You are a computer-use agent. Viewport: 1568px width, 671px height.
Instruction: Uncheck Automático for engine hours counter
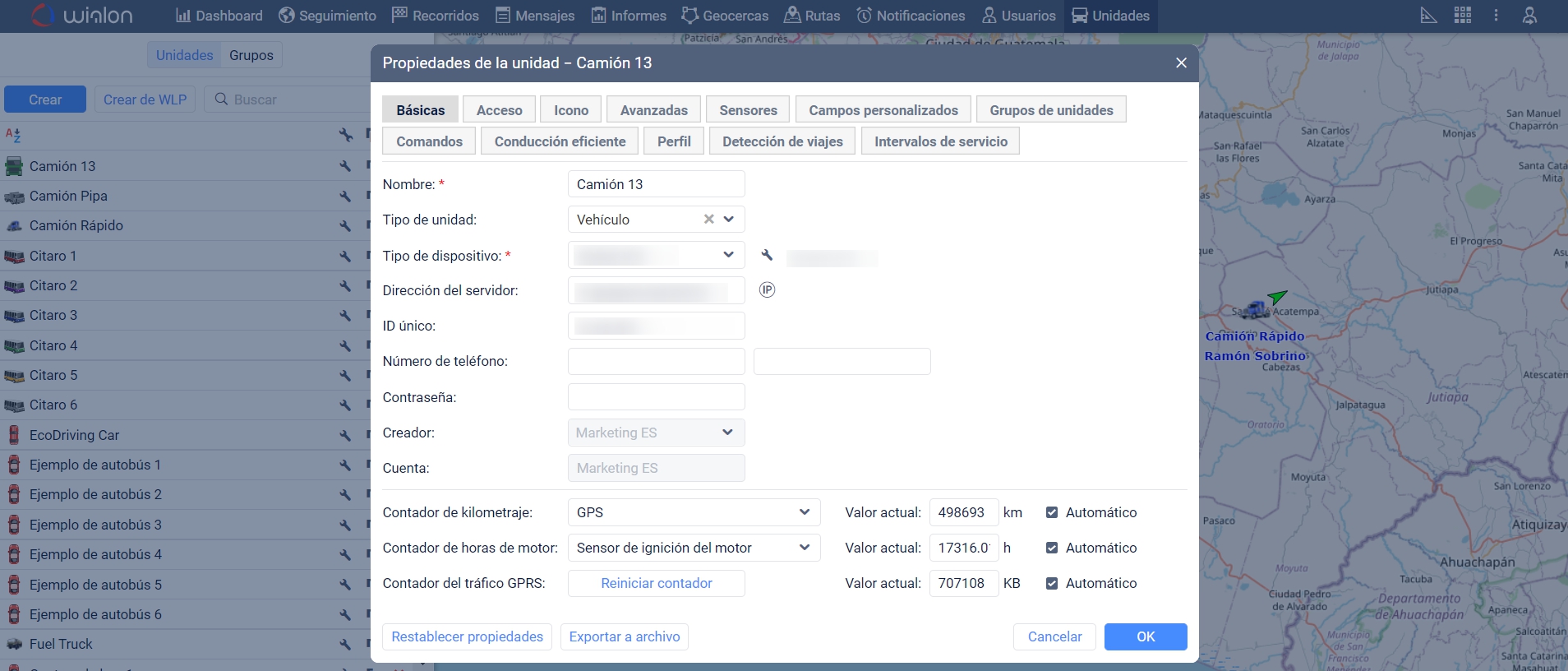pos(1052,548)
